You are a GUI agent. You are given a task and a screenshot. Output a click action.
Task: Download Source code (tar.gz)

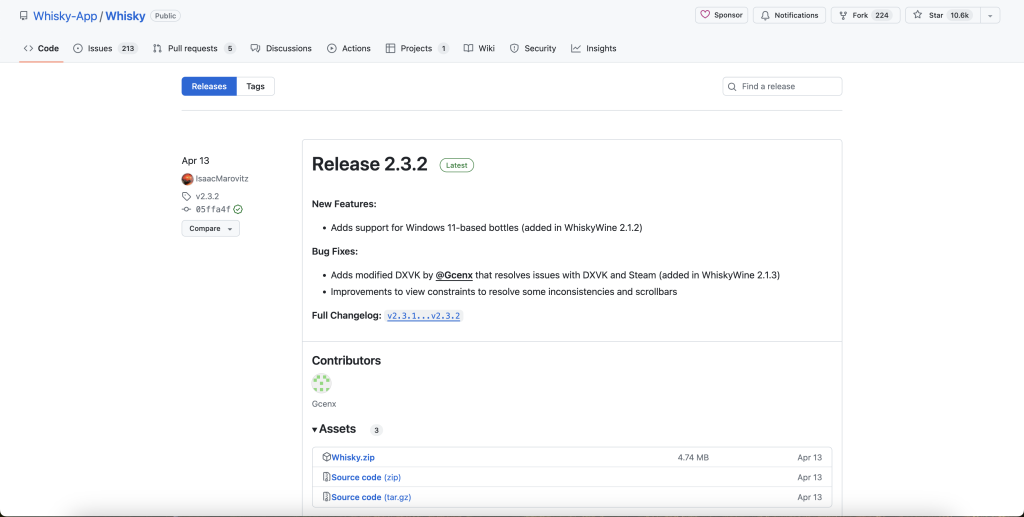point(370,497)
